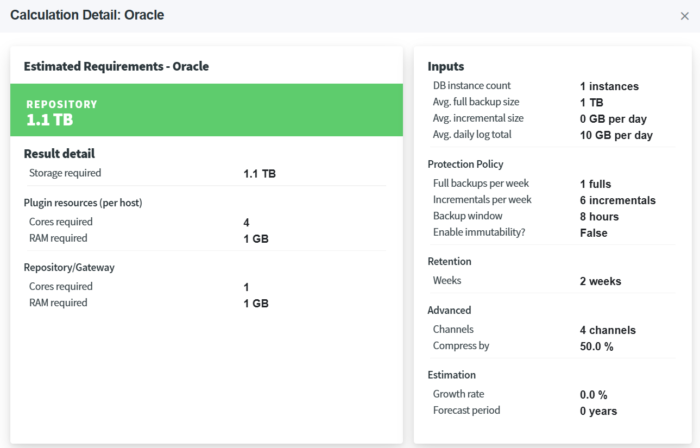Select the Forecast period 0 years value
This screenshot has width=700, height=448.
598,411
